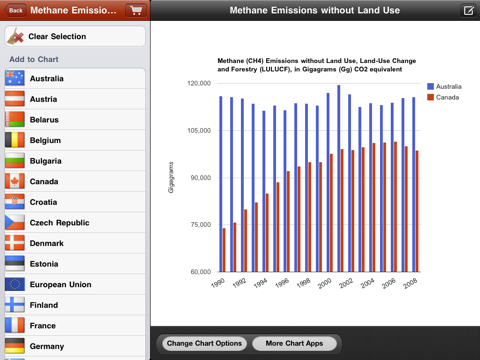This screenshot has width=480, height=360.
Task: Add Denmark to the chart
Action: click(x=75, y=243)
